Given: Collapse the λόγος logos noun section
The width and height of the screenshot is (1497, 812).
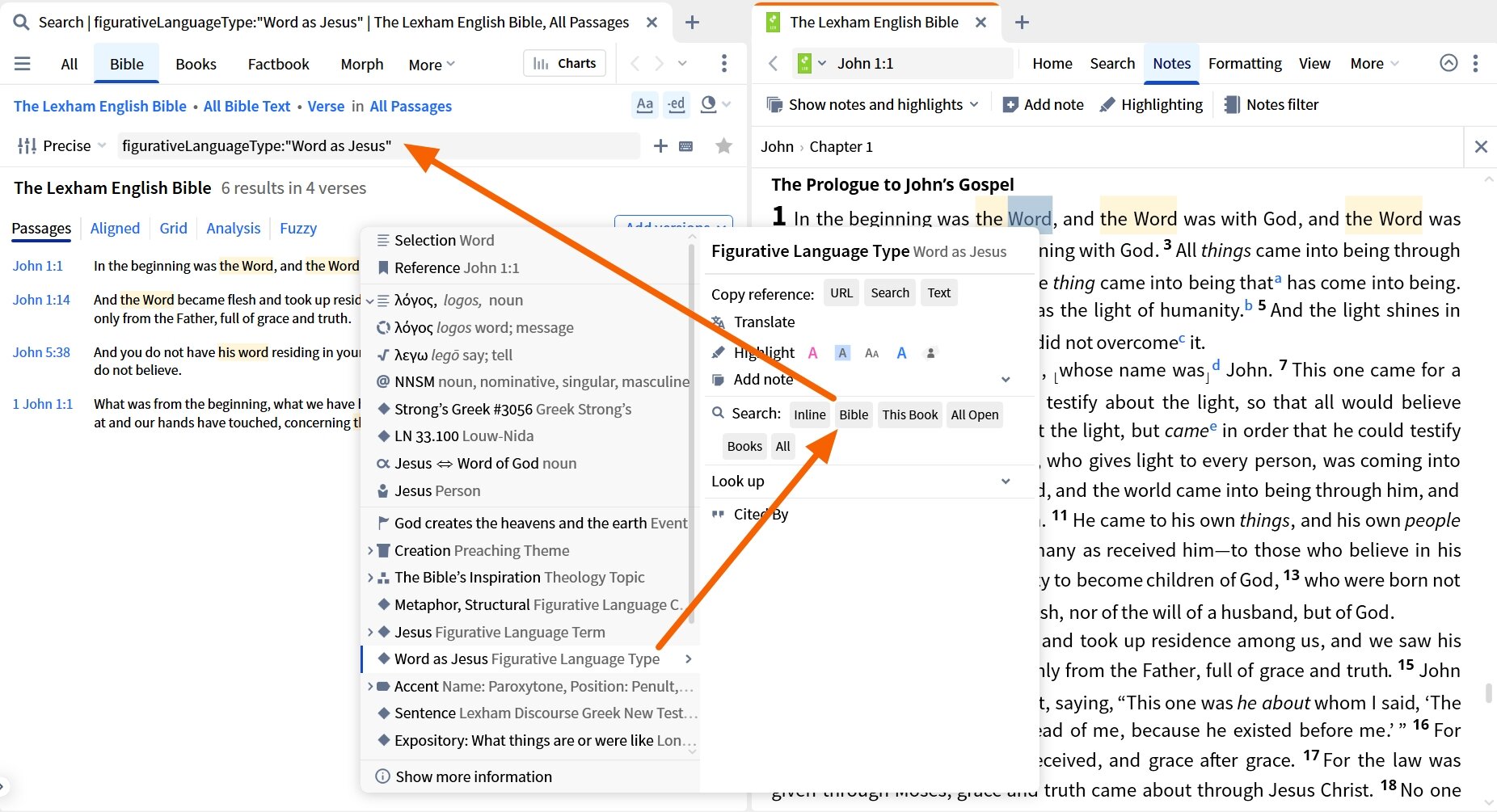Looking at the screenshot, I should (370, 301).
